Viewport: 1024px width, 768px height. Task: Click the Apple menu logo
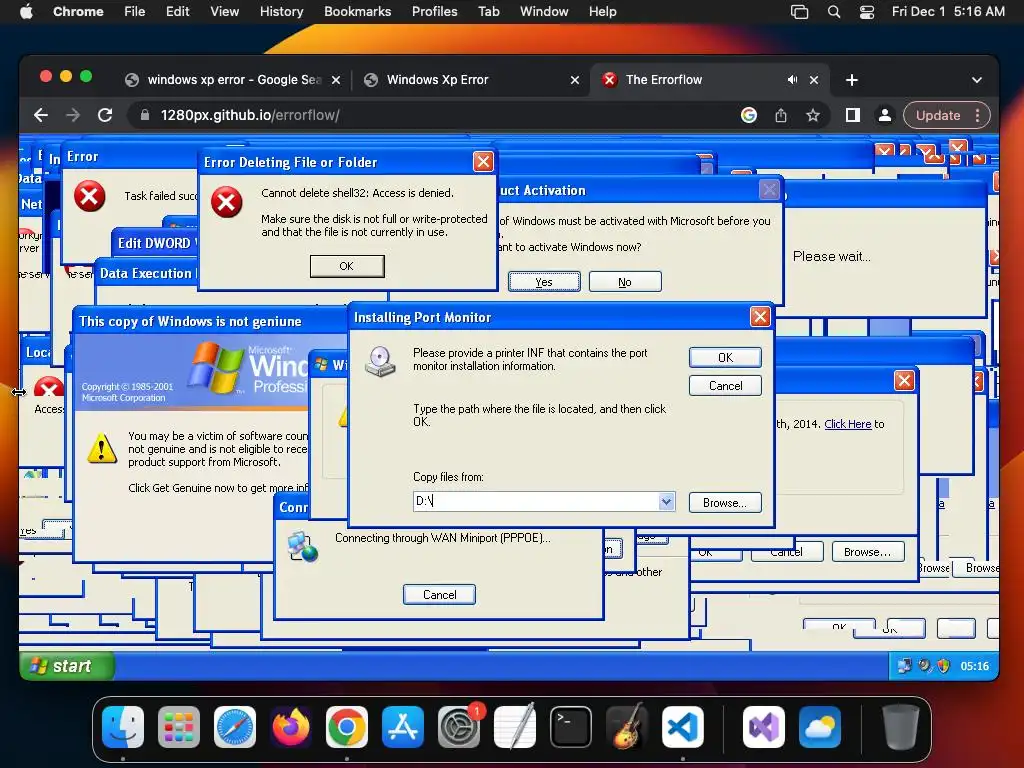tap(26, 12)
